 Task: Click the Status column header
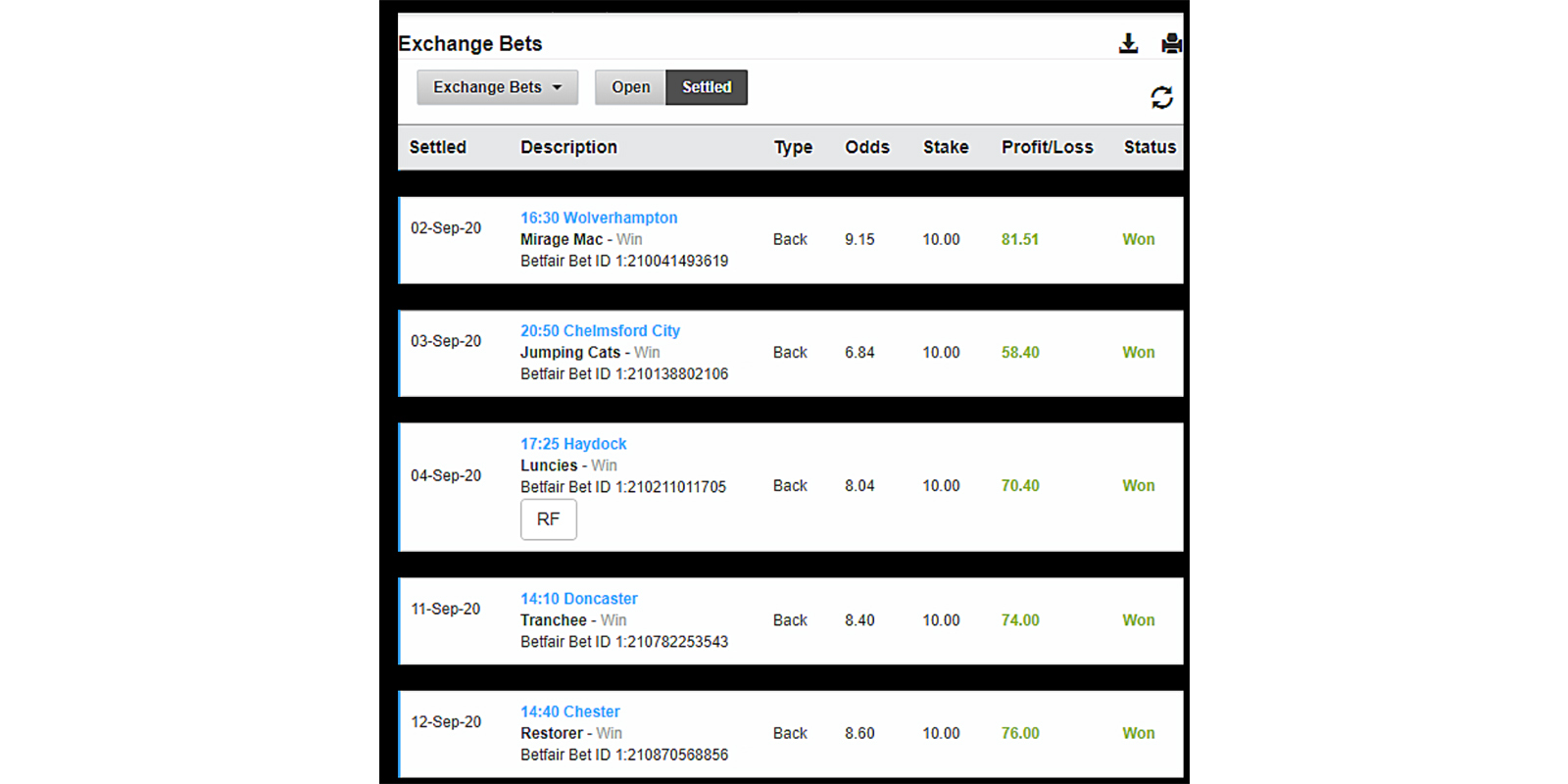click(x=1150, y=147)
